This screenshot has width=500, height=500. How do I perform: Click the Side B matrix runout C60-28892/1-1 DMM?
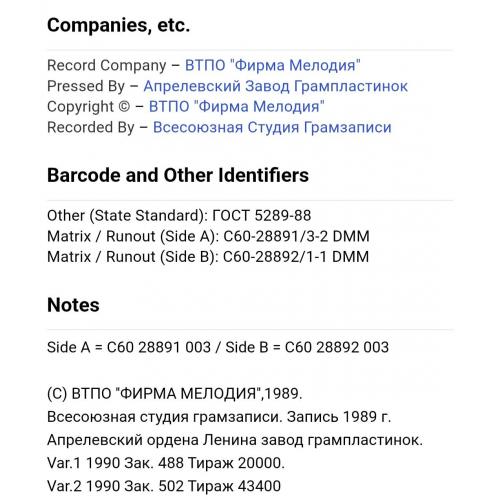pos(208,257)
